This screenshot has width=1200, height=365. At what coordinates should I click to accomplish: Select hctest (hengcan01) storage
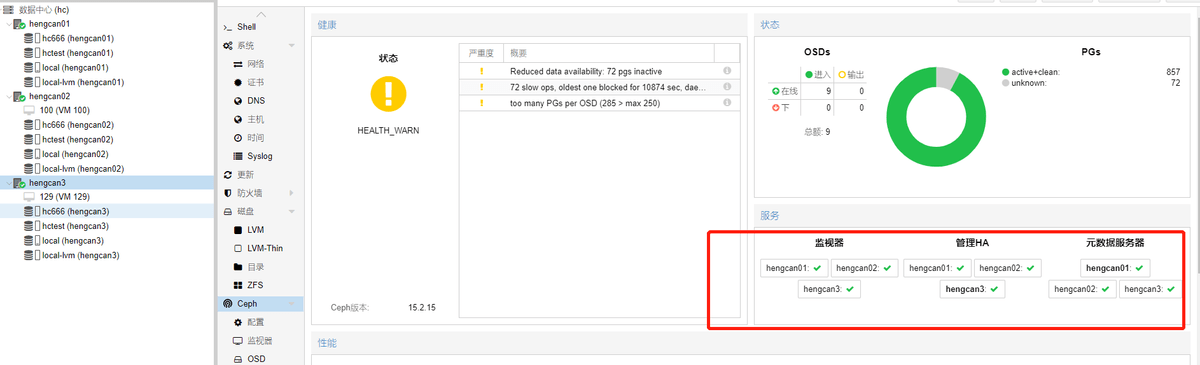(77, 53)
